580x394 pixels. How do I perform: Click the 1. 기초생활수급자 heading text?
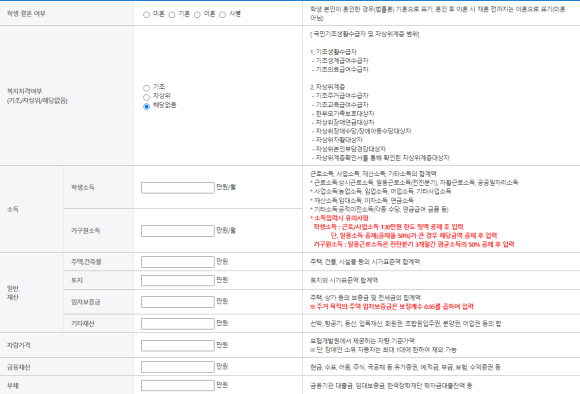(x=333, y=52)
